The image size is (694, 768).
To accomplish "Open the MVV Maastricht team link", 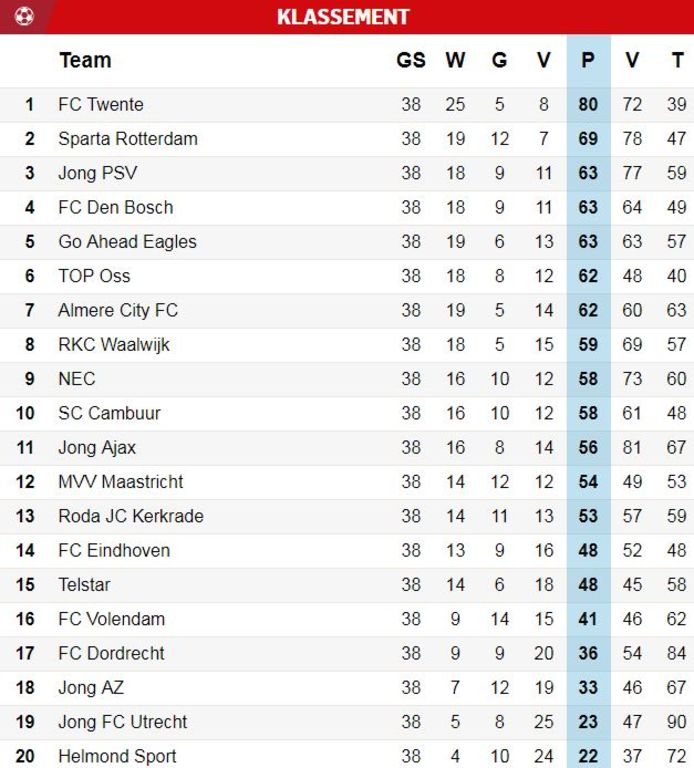I will point(121,482).
